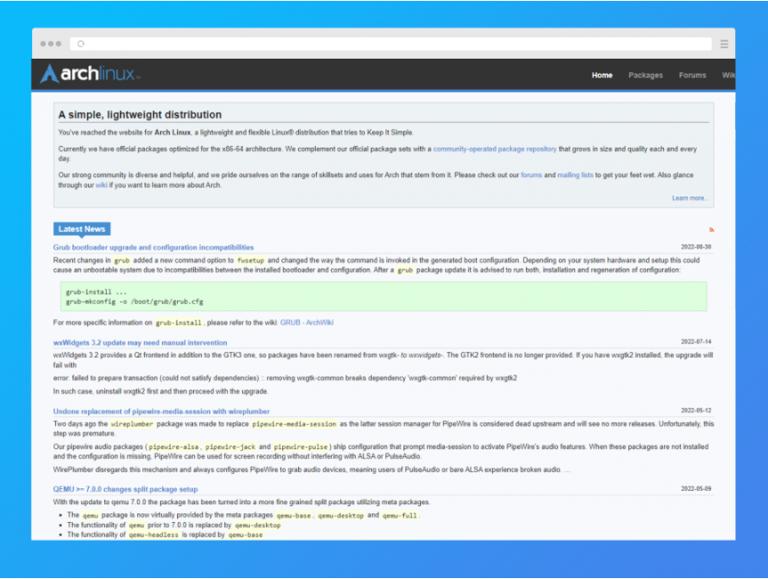Click the RSS feed icon beside Latest News
Image resolution: width=768 pixels, height=579 pixels.
point(711,229)
